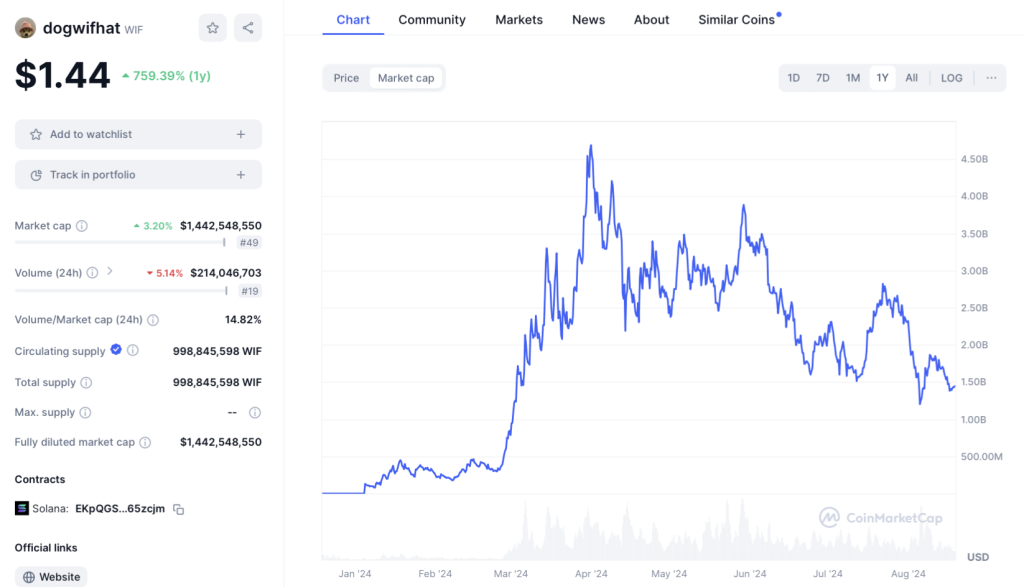
Task: Click the 4.50B label on chart axis
Action: point(974,159)
